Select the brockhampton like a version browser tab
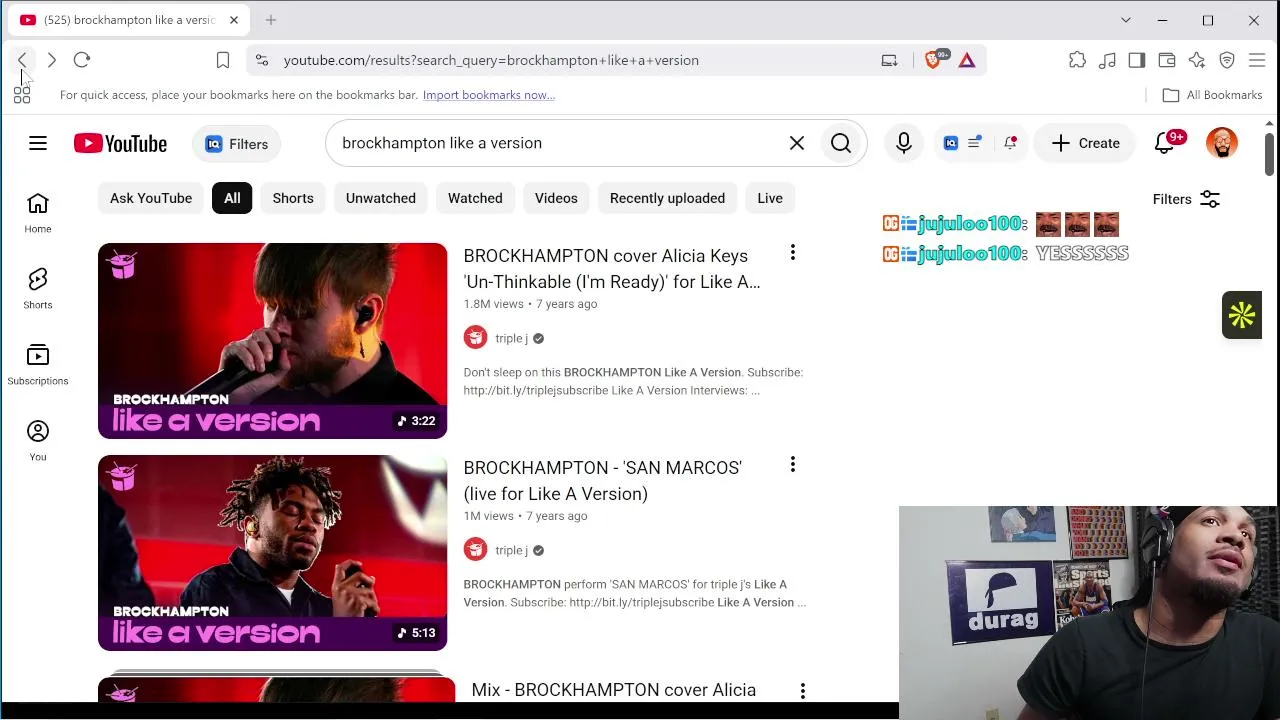The width and height of the screenshot is (1280, 720). point(129,20)
